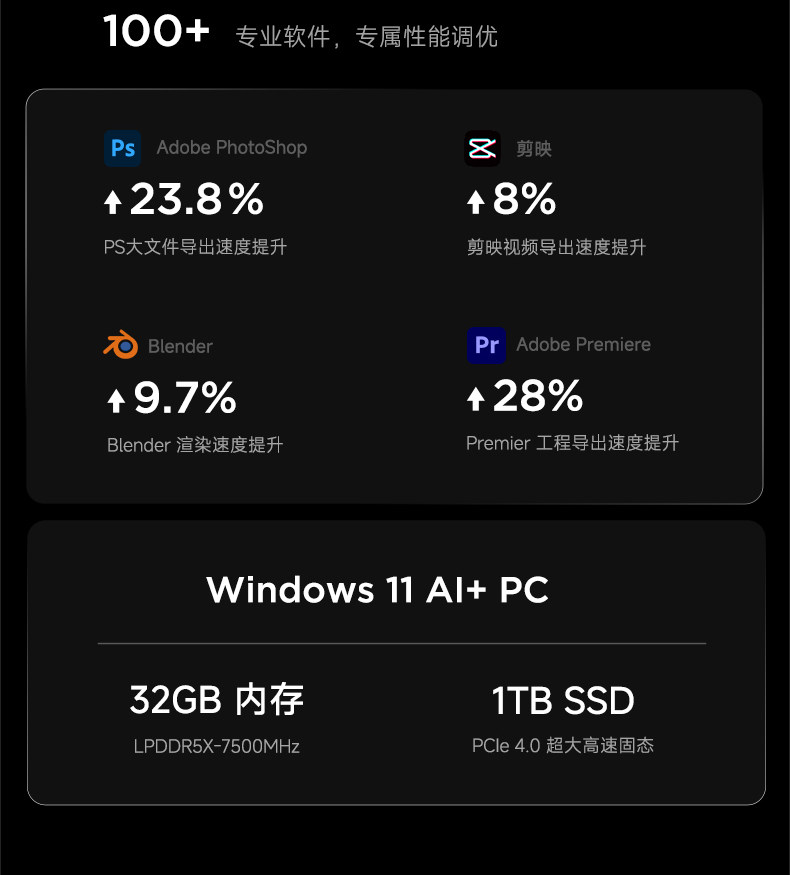Click the 剪映 app icon
The image size is (790, 875).
pos(482,148)
